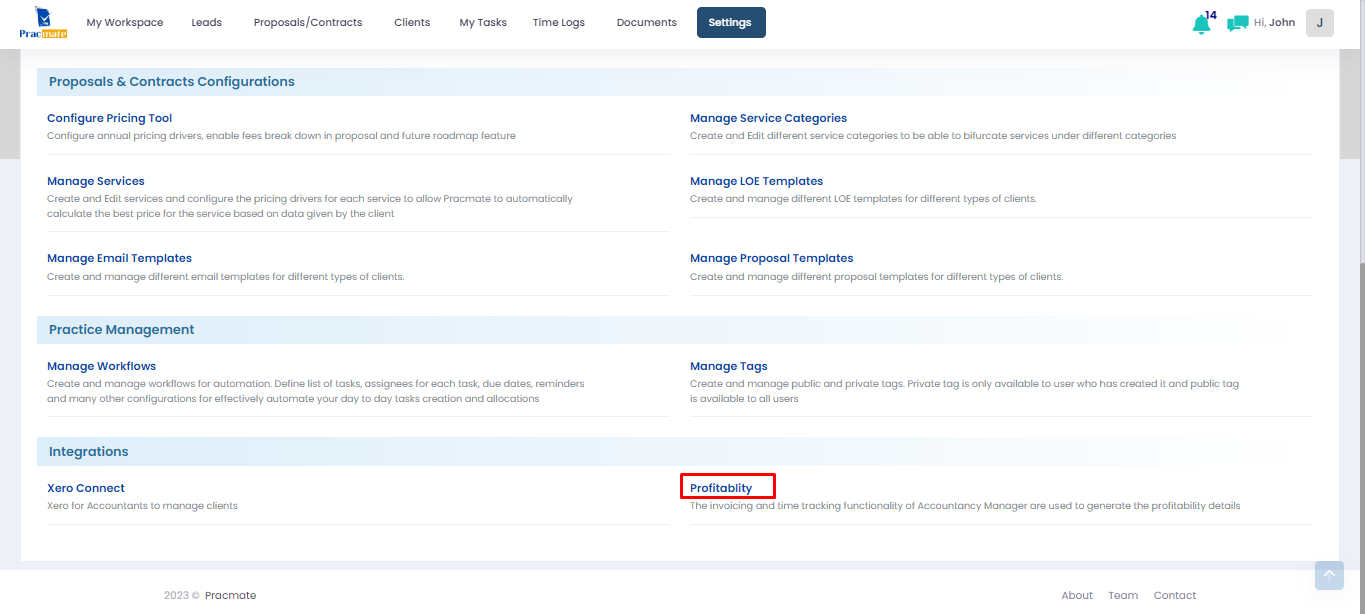
Task: Click the Team footer link
Action: click(x=1123, y=595)
